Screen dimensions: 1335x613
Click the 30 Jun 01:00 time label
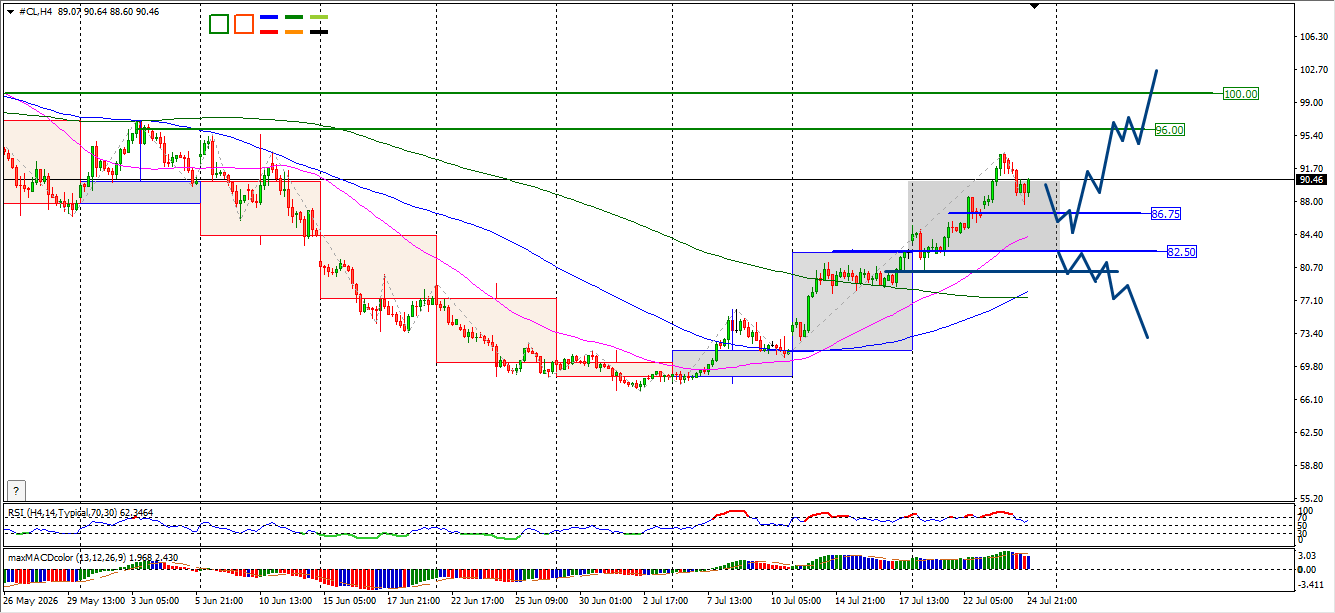(604, 601)
